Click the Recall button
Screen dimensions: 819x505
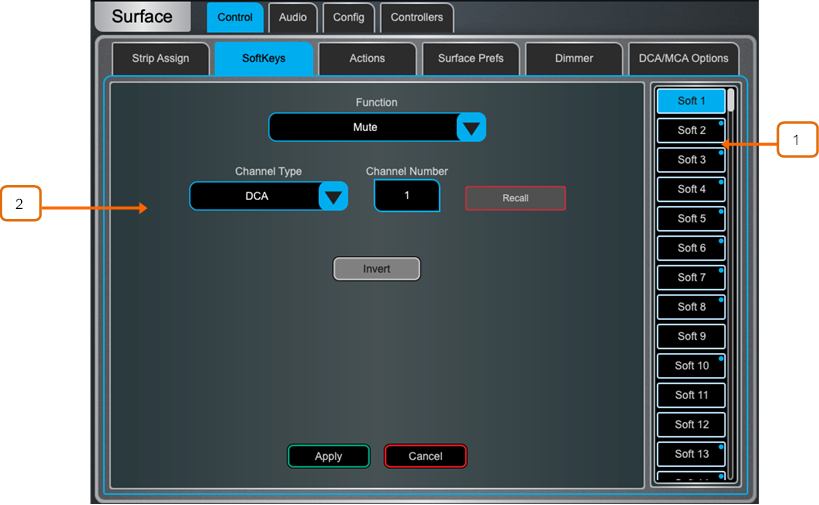515,198
